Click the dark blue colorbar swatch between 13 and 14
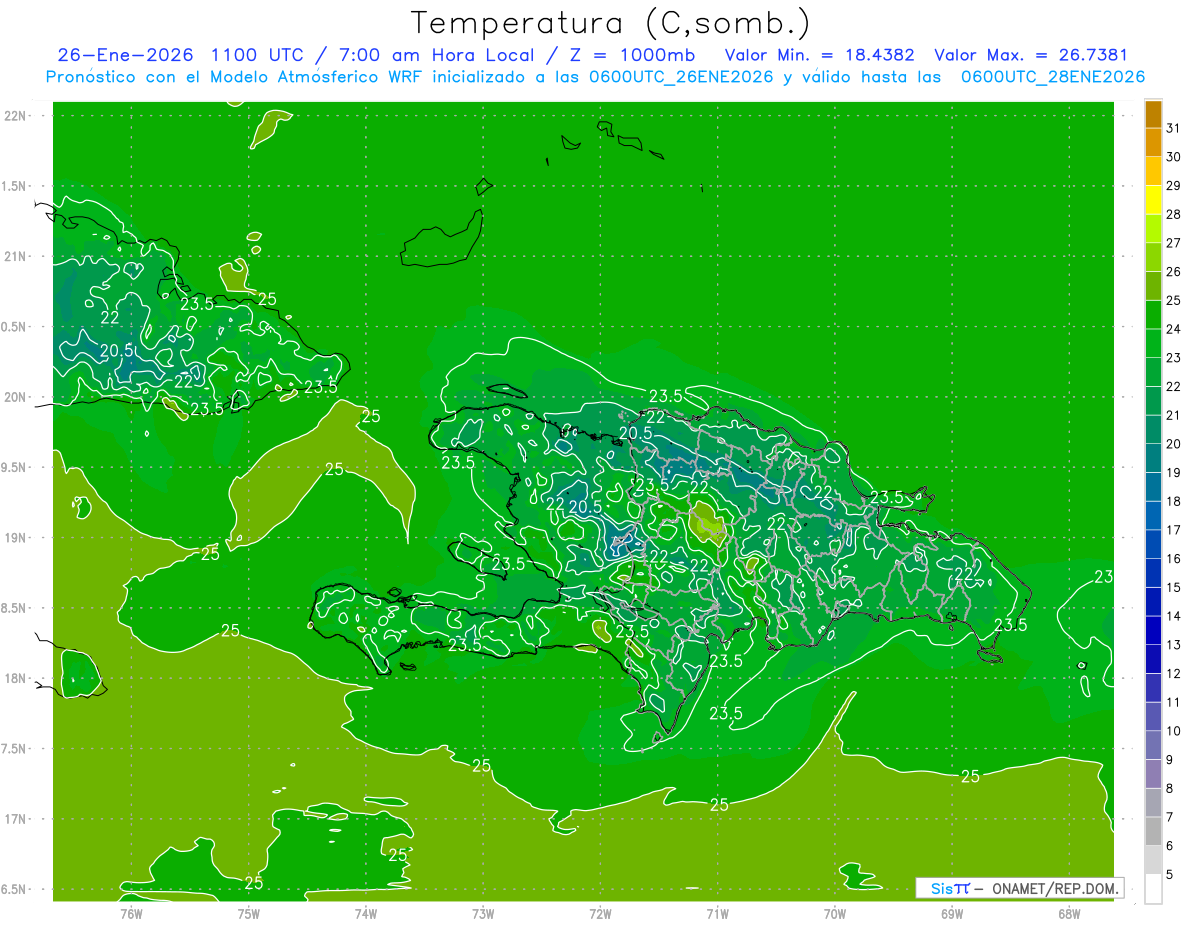The image size is (1200, 927). click(1153, 631)
